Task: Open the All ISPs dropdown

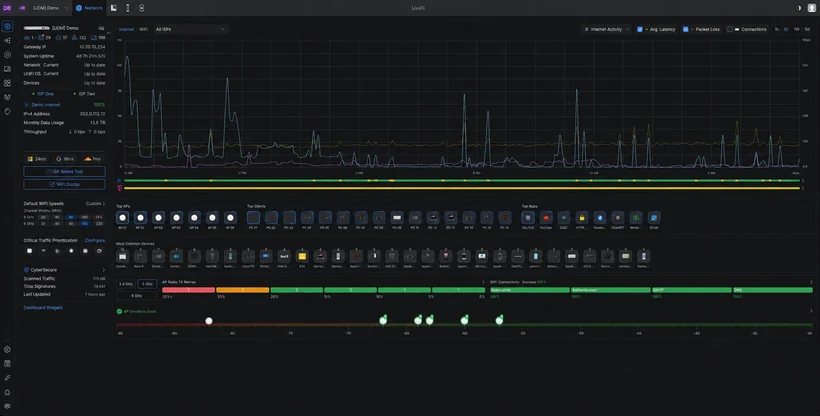Action: (190, 29)
